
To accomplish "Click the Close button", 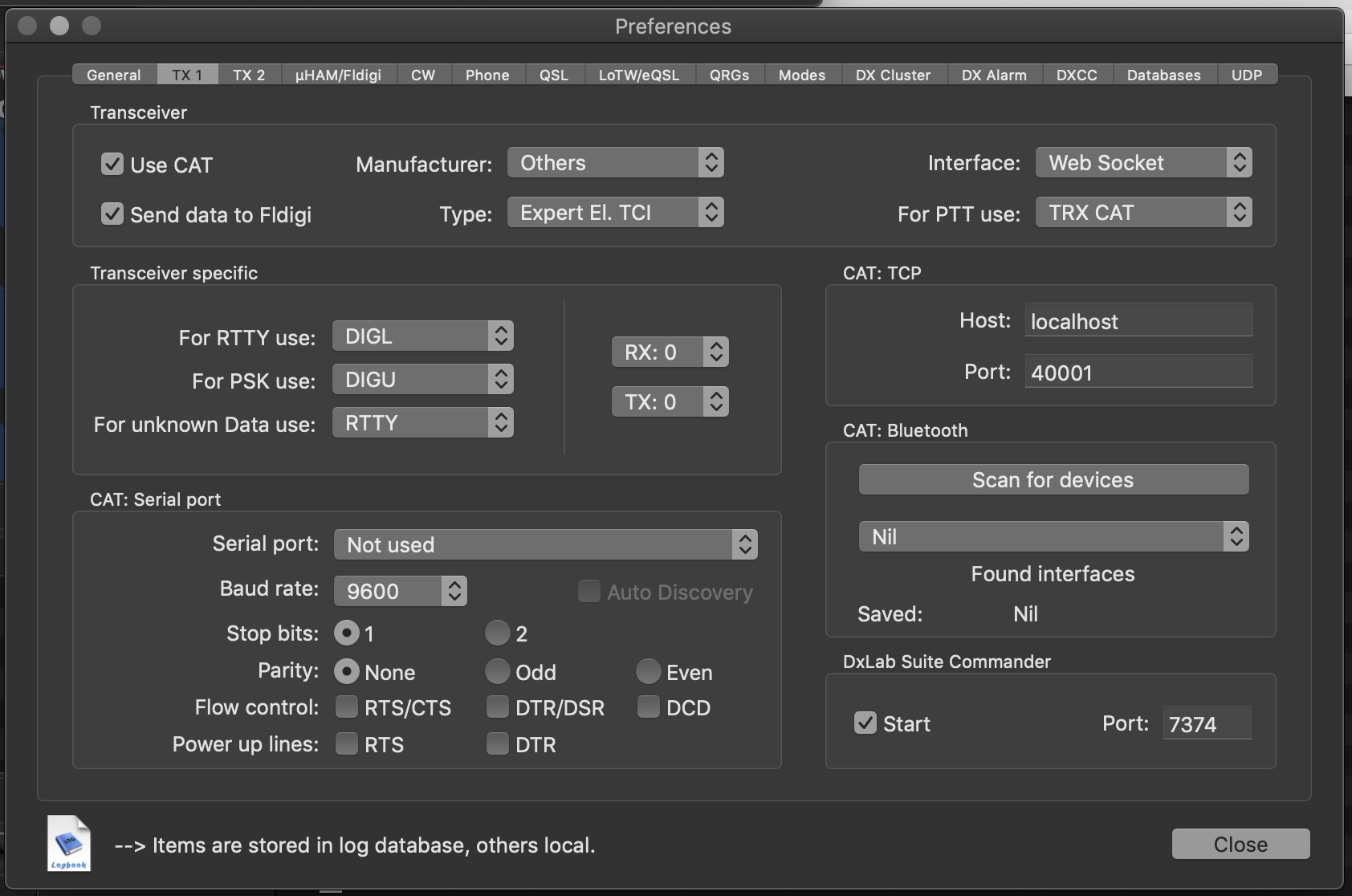I will pos(1240,845).
